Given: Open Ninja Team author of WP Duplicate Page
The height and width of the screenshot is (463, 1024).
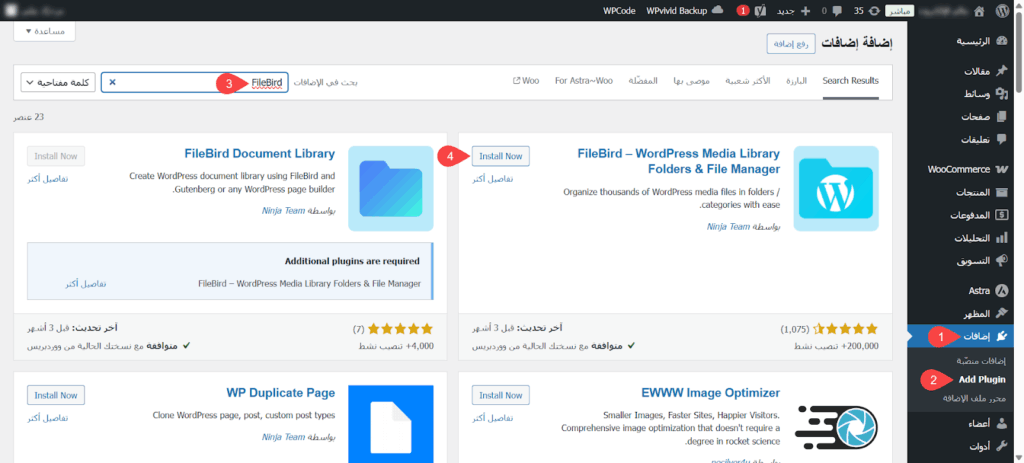Looking at the screenshot, I should 283,437.
